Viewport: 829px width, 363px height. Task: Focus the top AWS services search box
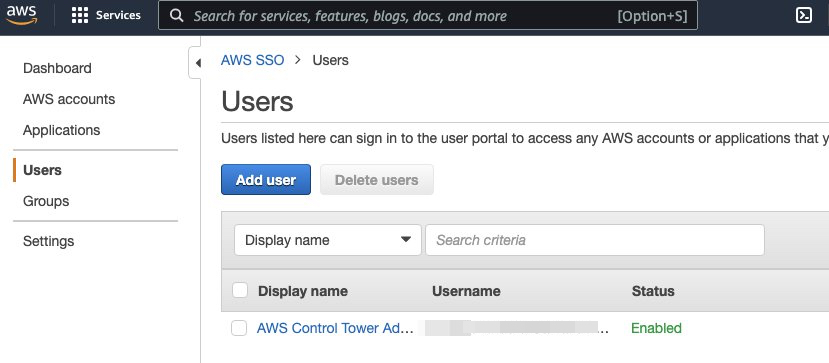pyautogui.click(x=428, y=16)
